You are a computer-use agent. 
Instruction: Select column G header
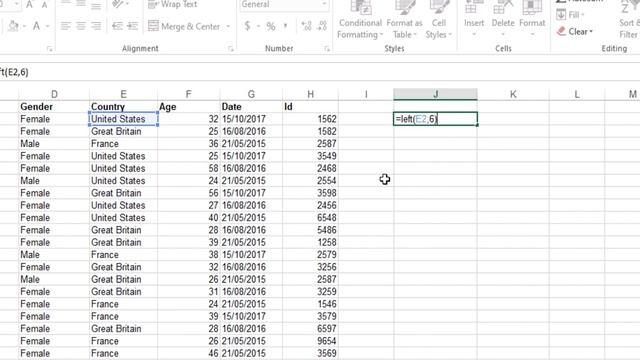(251, 94)
